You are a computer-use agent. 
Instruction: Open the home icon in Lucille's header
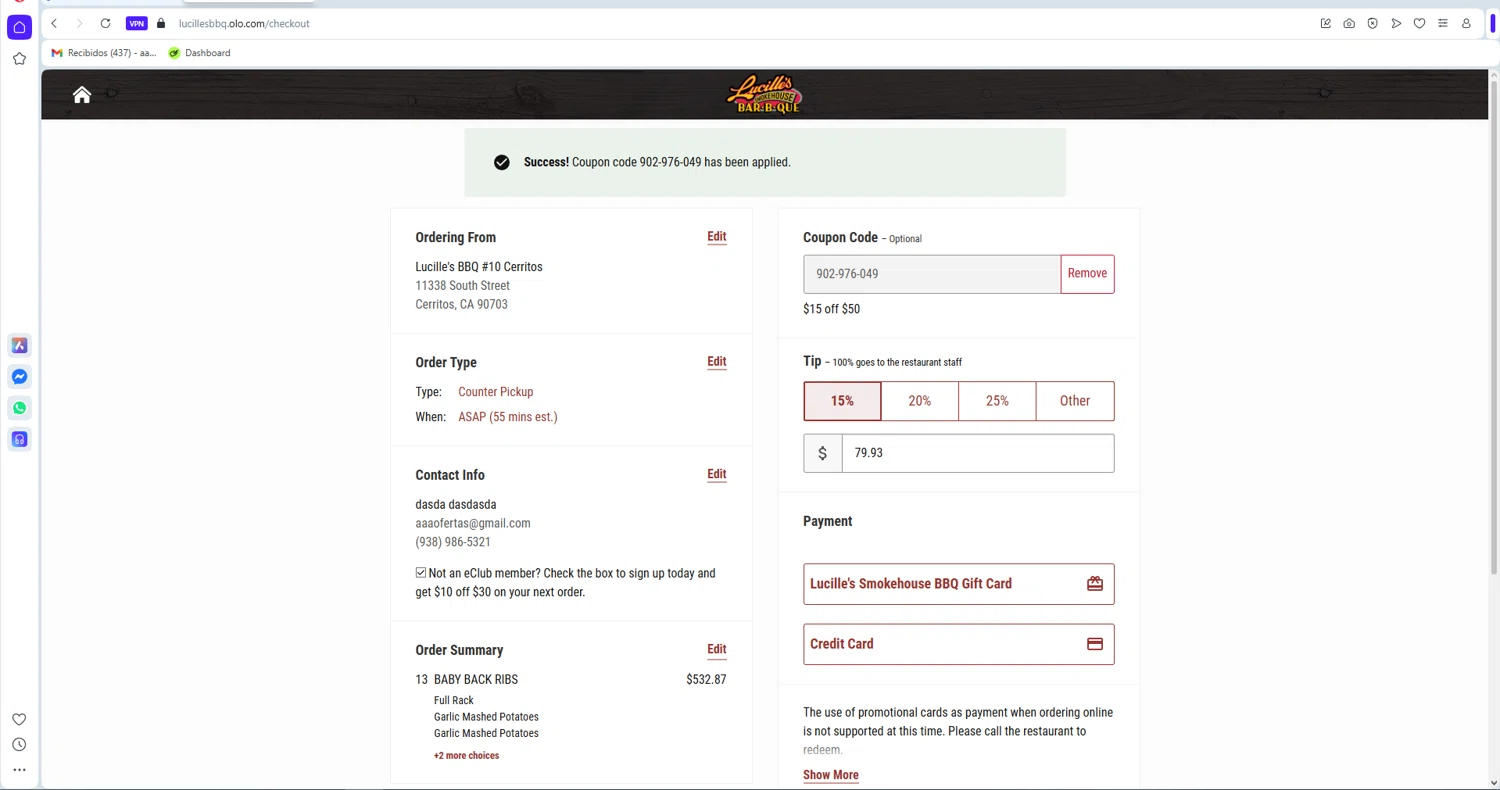(x=82, y=94)
